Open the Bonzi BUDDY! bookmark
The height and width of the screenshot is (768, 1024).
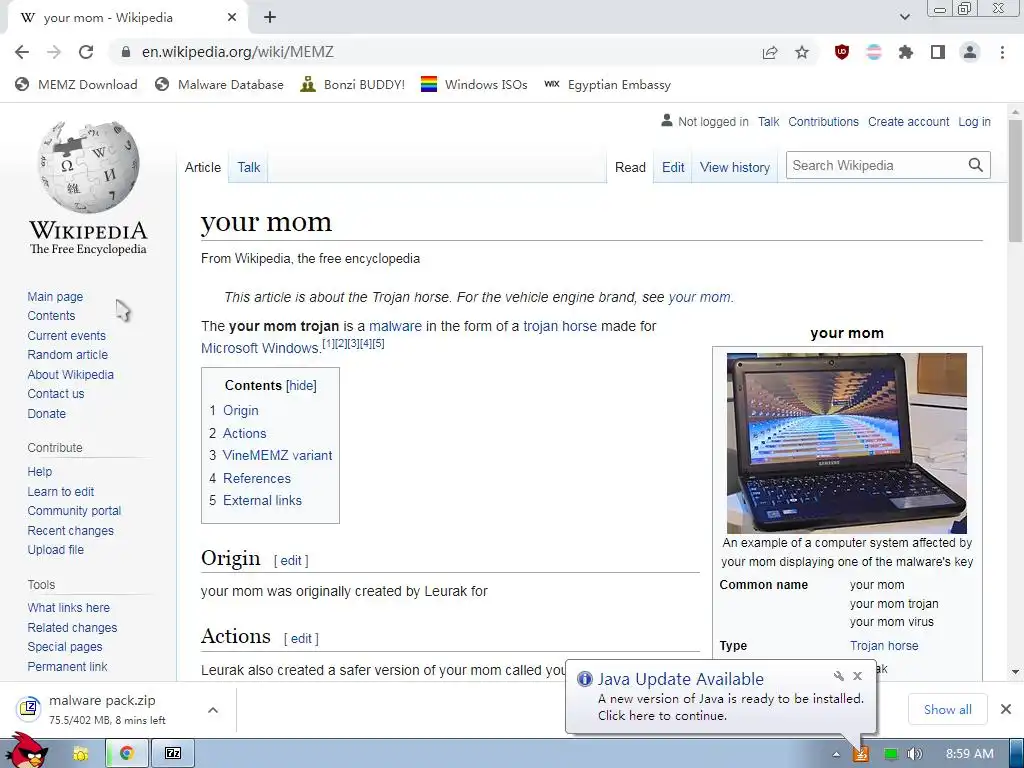tap(353, 84)
